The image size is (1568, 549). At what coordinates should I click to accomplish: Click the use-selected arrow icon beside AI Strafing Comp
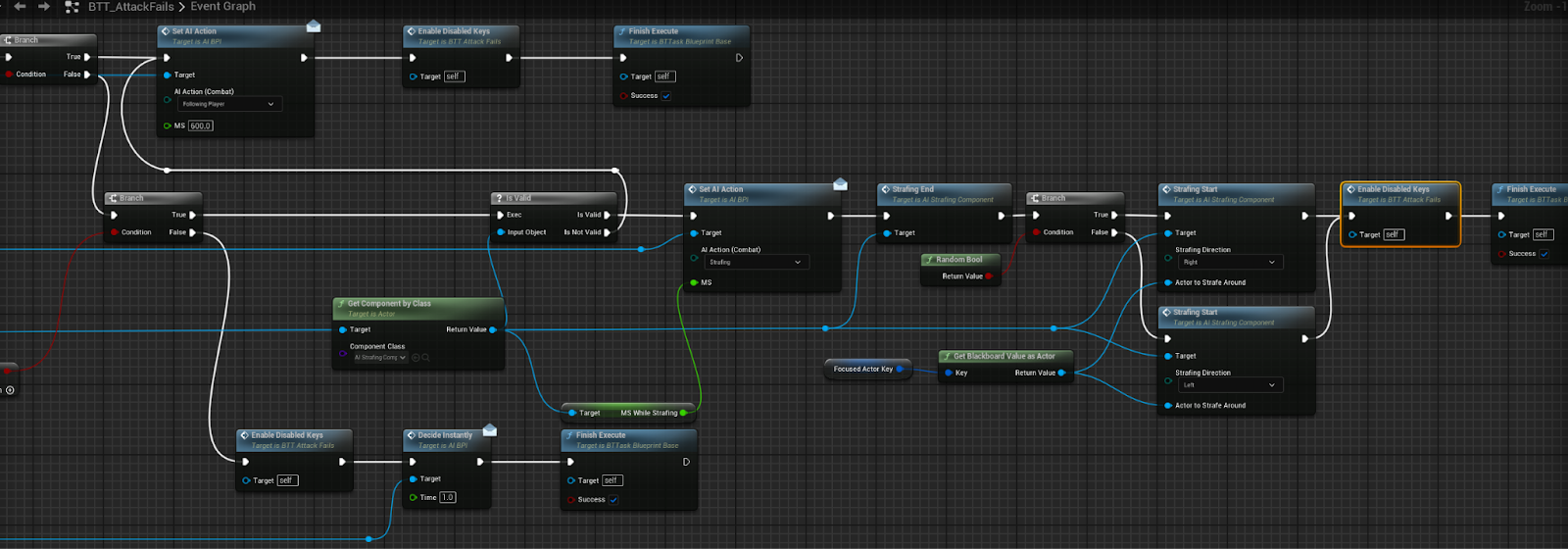416,358
